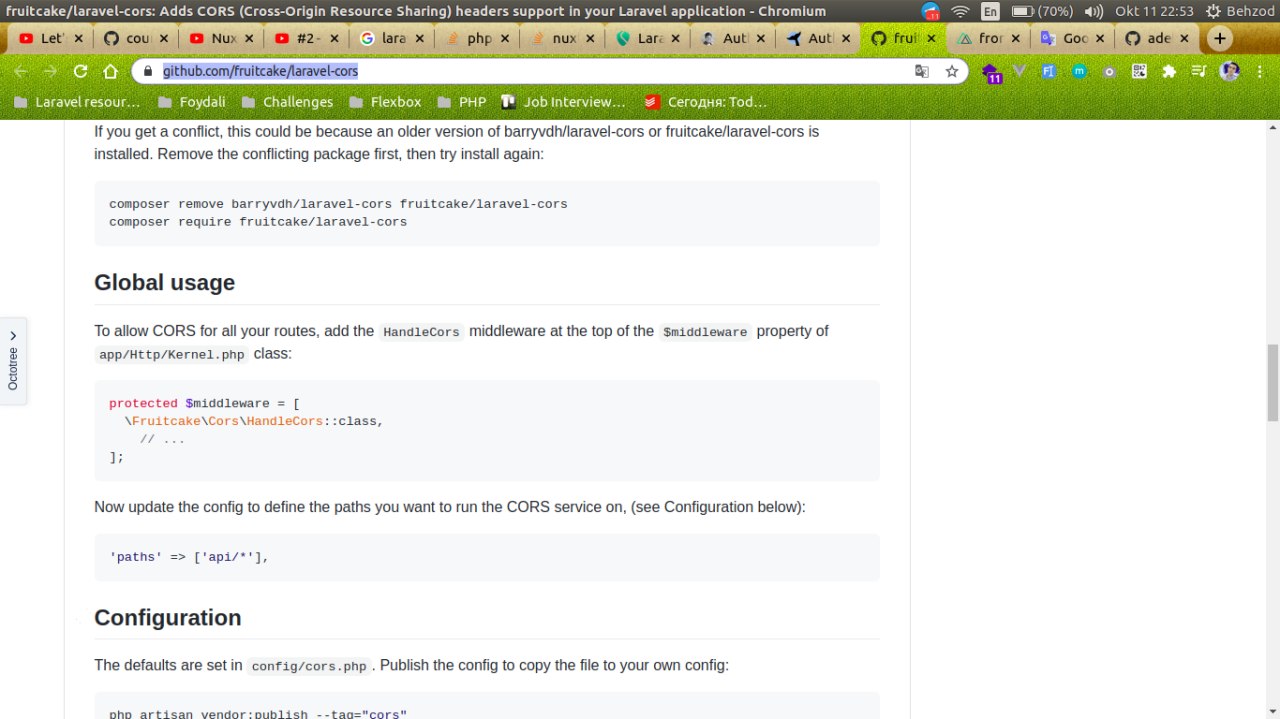
Task: Open the battery 70% indicator
Action: (x=1042, y=11)
